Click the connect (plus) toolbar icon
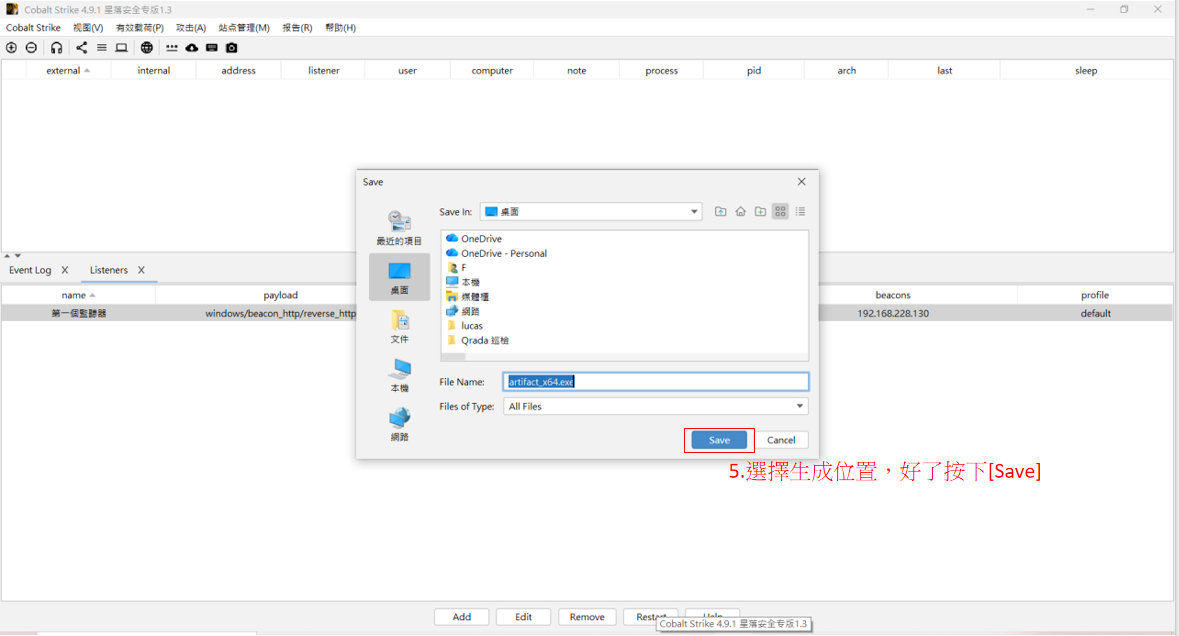Screen dimensions: 1179x636 click(11, 47)
